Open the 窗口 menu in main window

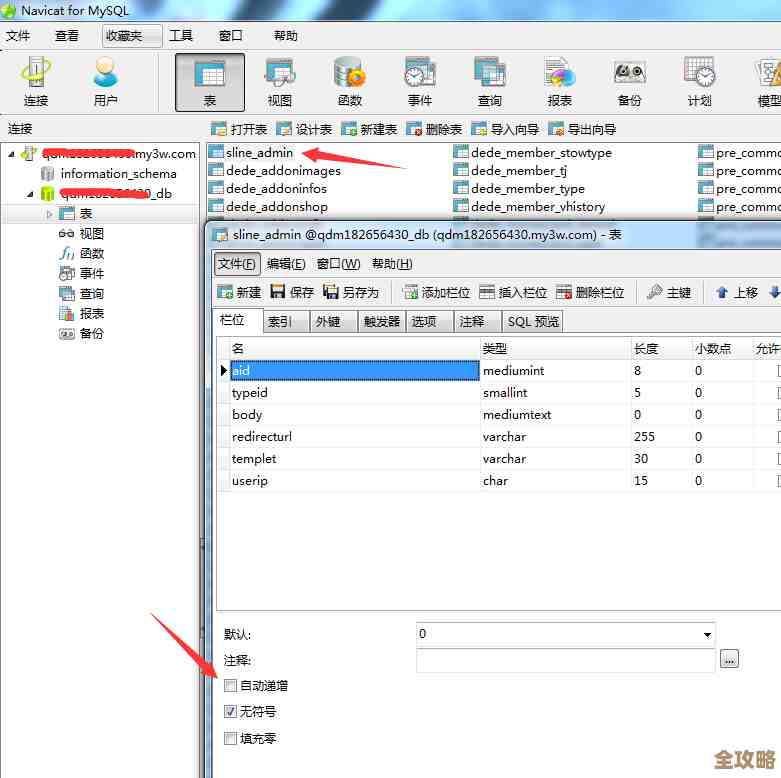[x=231, y=36]
